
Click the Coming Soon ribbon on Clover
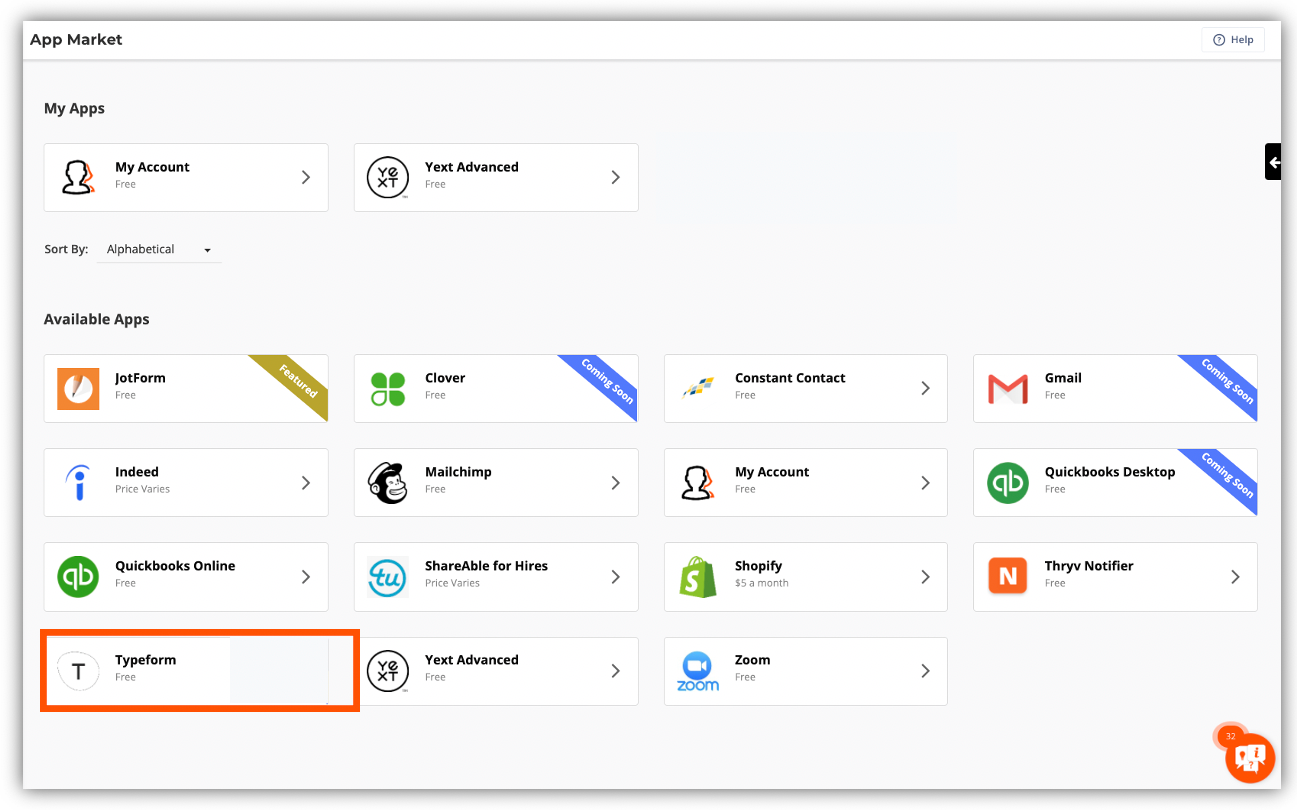(x=607, y=382)
